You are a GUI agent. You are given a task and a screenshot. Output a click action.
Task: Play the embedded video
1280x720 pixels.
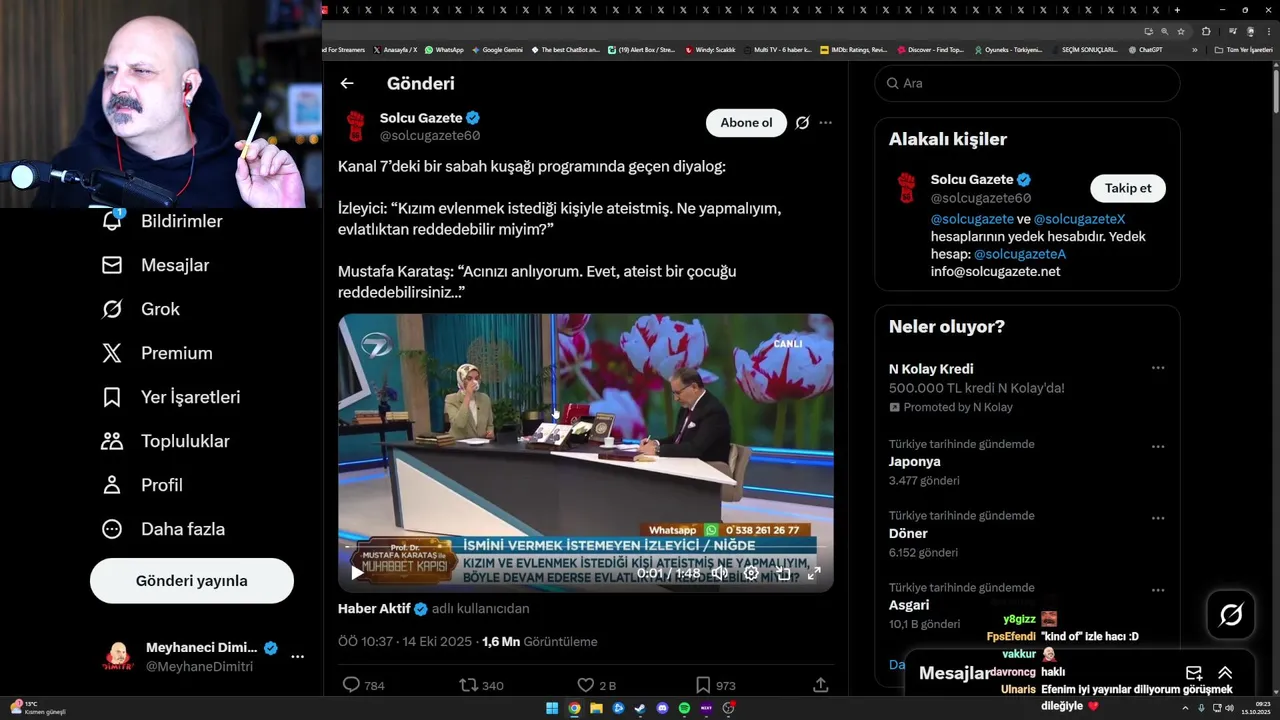click(x=357, y=573)
